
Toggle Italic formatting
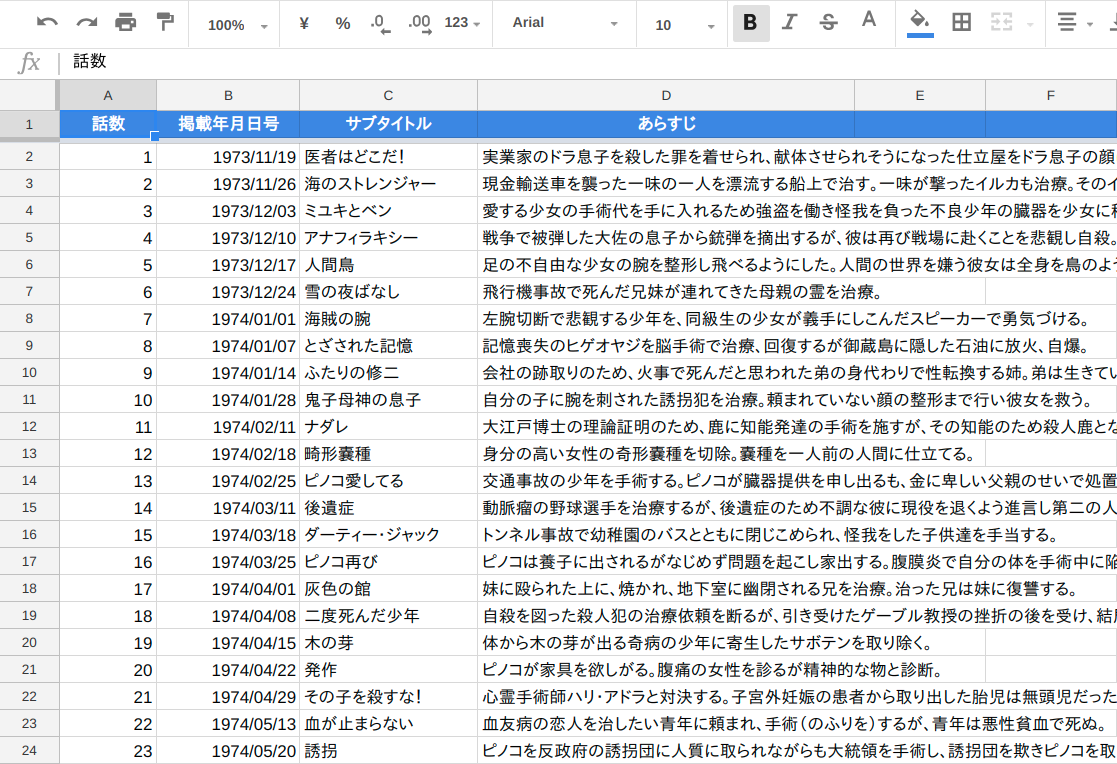click(x=789, y=23)
